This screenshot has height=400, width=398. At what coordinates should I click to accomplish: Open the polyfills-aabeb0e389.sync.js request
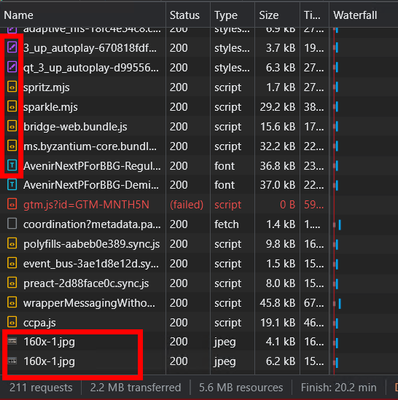point(92,244)
